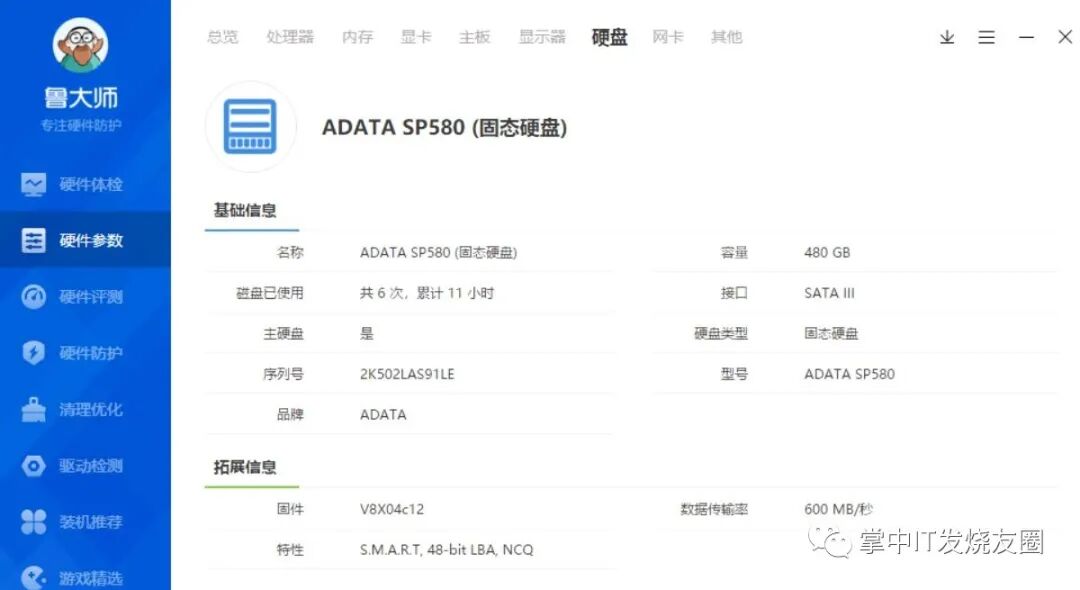Switch to the 主板 motherboard tab

coord(475,37)
